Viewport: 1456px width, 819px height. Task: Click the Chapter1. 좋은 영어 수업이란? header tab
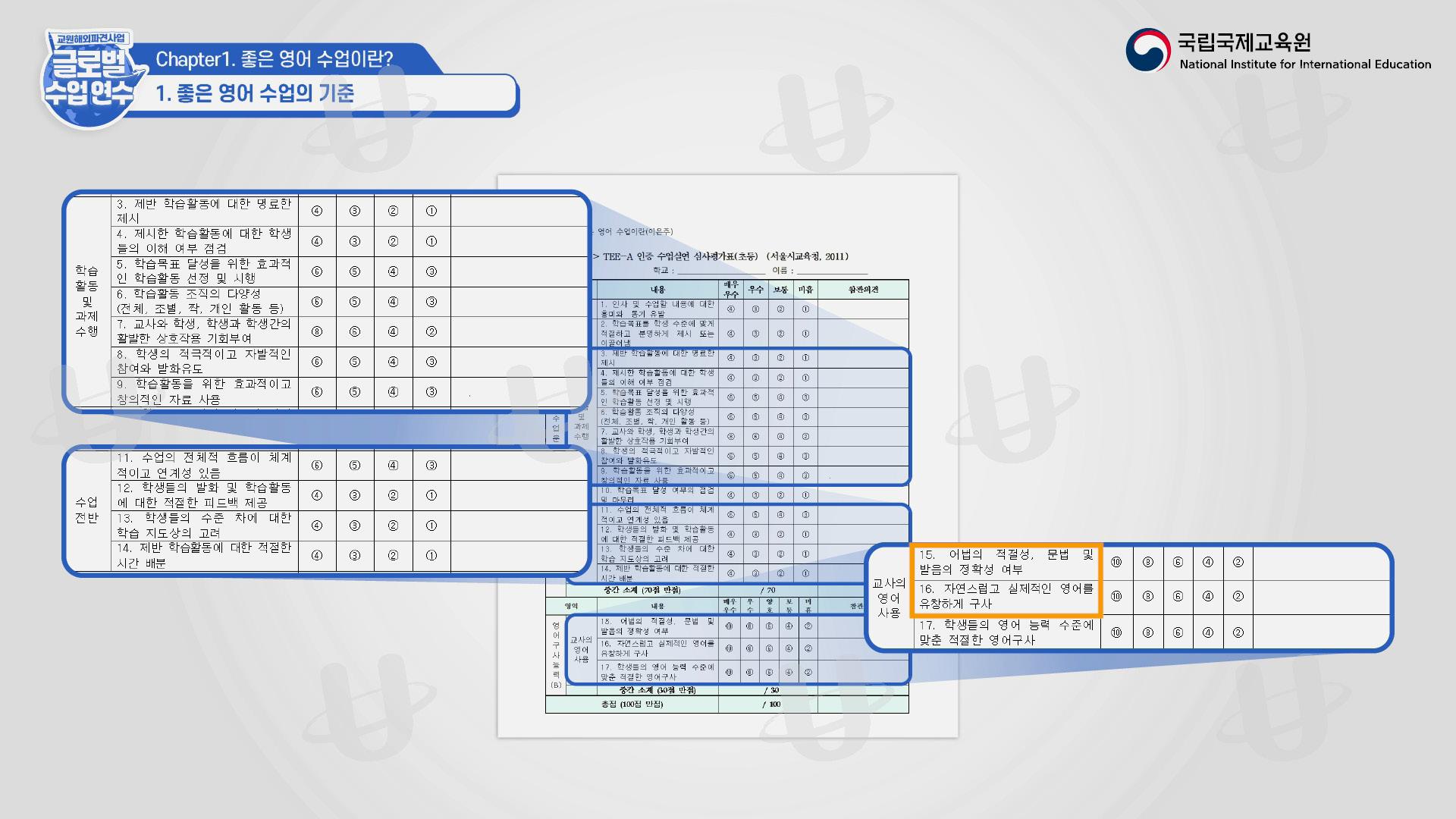[274, 59]
